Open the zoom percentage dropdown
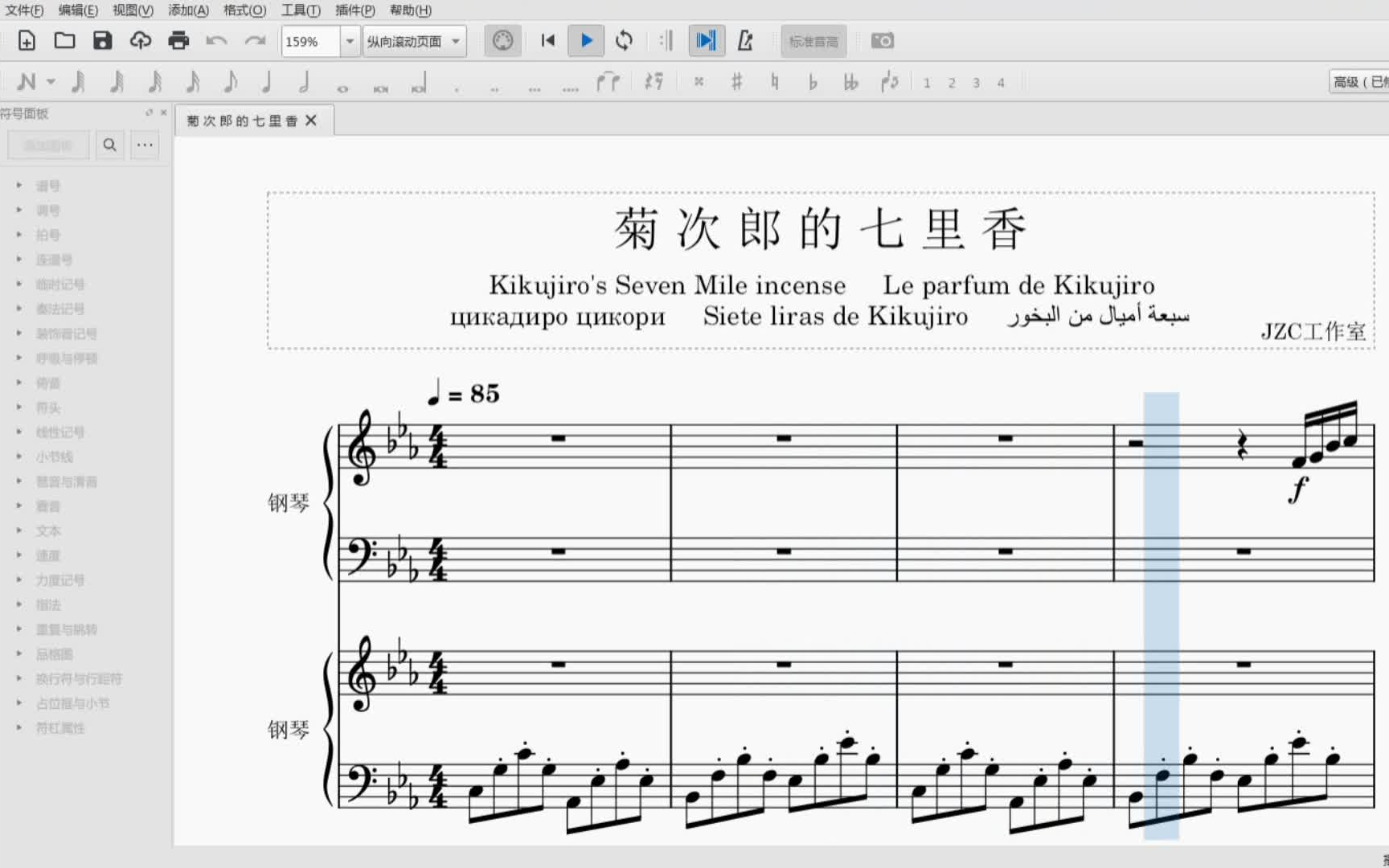The image size is (1389, 868). coord(350,42)
